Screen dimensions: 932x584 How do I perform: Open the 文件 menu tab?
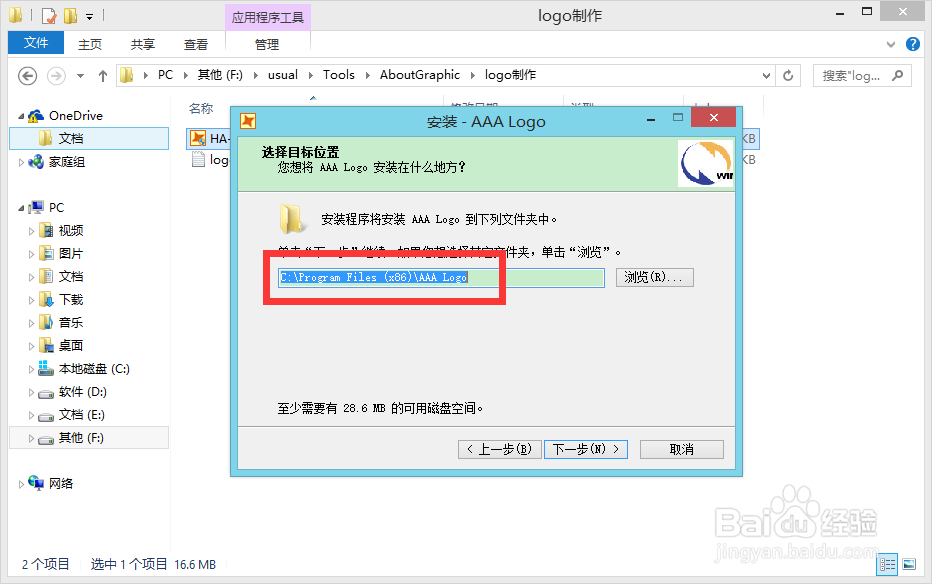(36, 43)
